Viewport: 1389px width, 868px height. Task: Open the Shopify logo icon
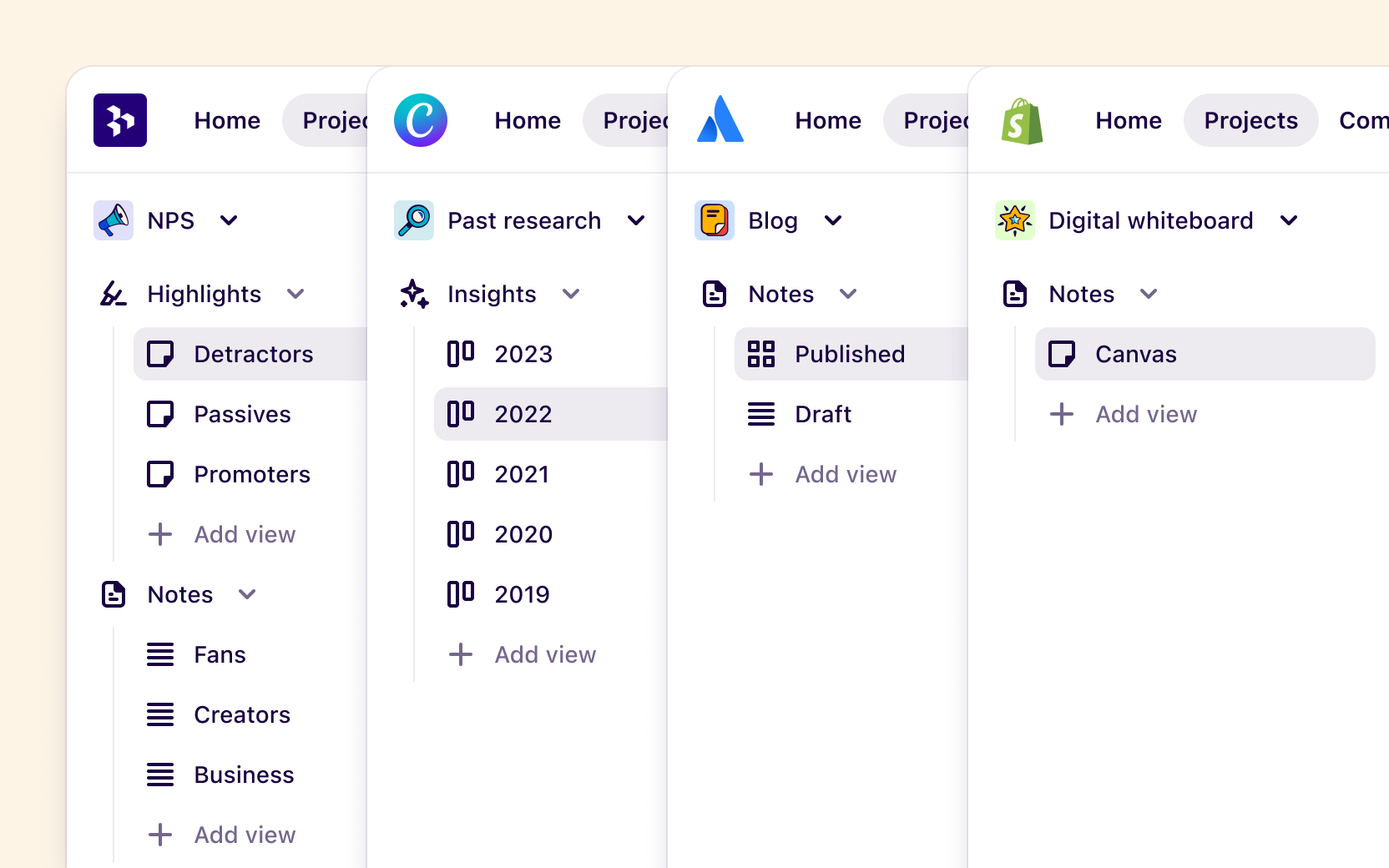point(1022,120)
